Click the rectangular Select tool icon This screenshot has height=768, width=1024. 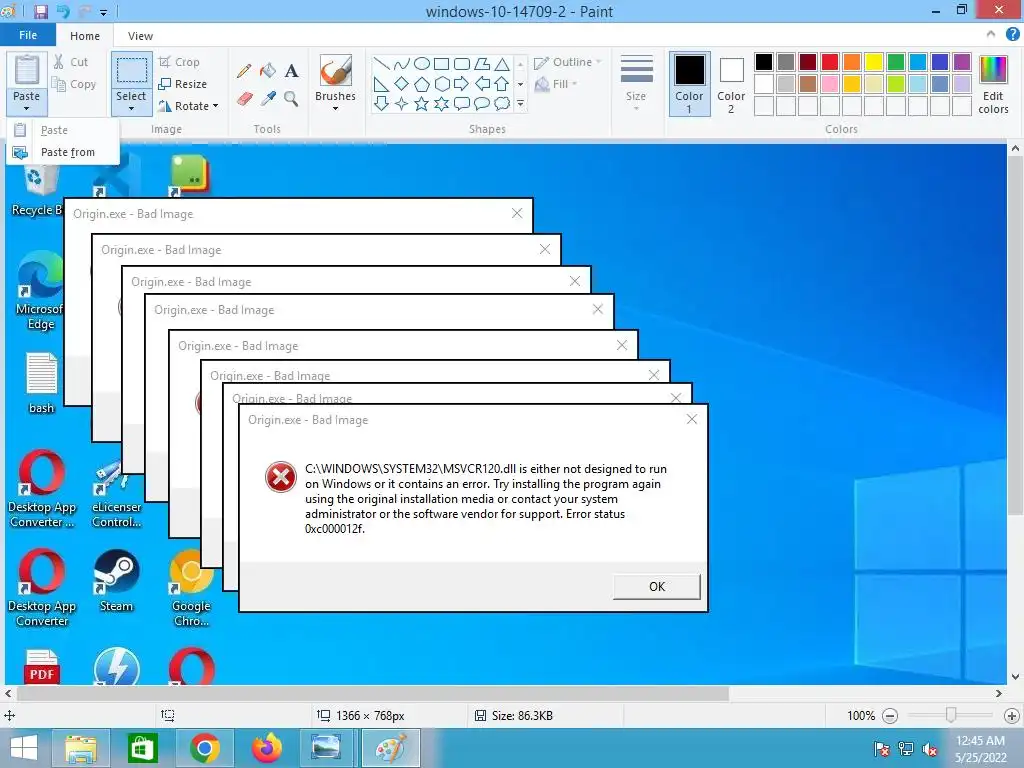[131, 70]
